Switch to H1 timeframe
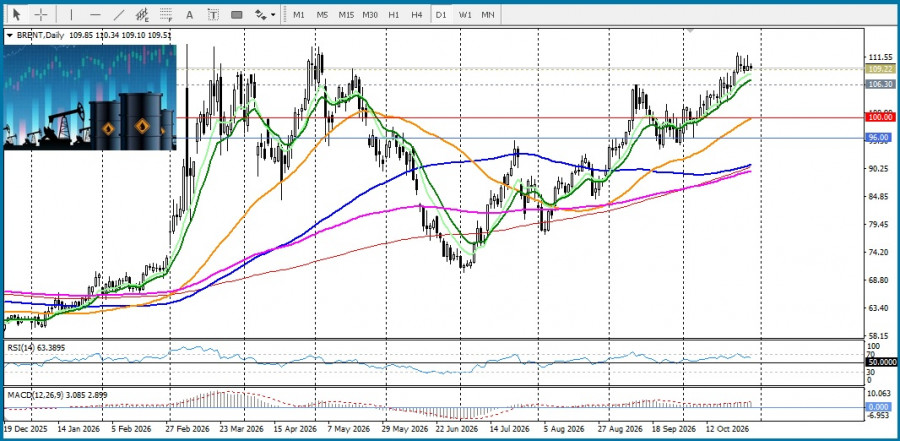This screenshot has height=441, width=900. click(x=394, y=14)
